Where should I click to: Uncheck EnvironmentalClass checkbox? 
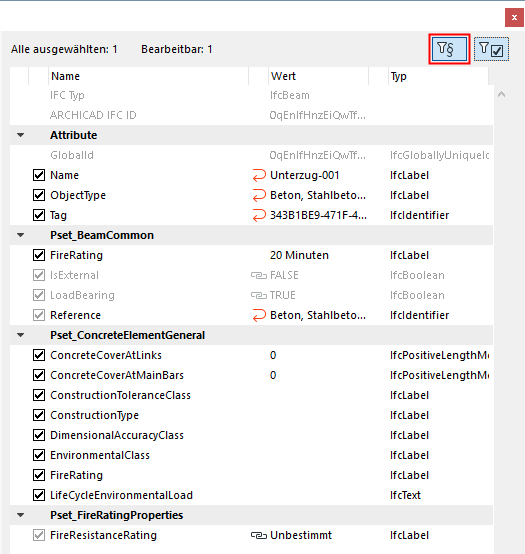[39, 455]
